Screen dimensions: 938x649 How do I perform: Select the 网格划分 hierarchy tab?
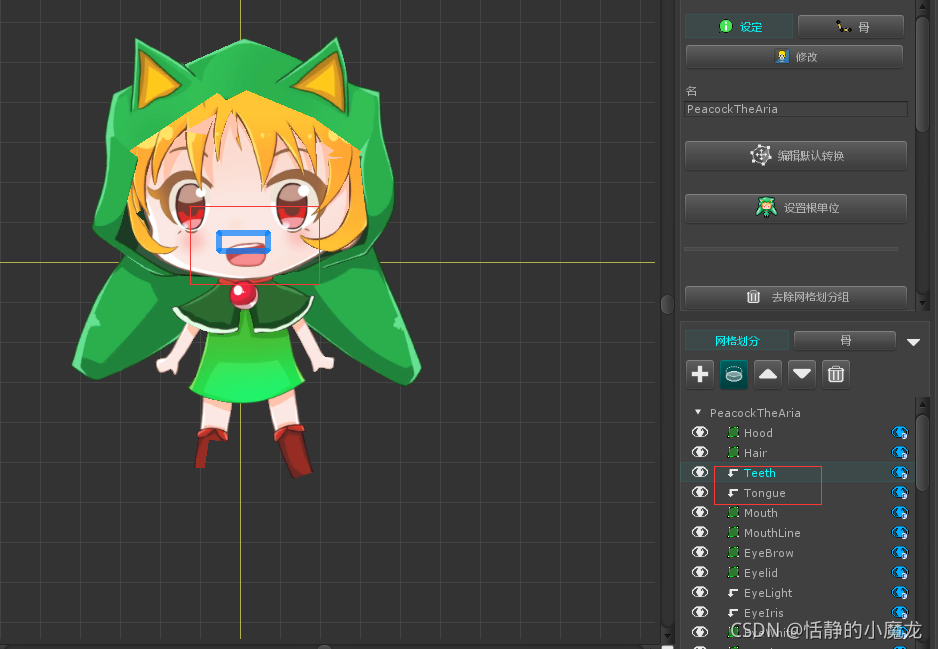pyautogui.click(x=736, y=341)
